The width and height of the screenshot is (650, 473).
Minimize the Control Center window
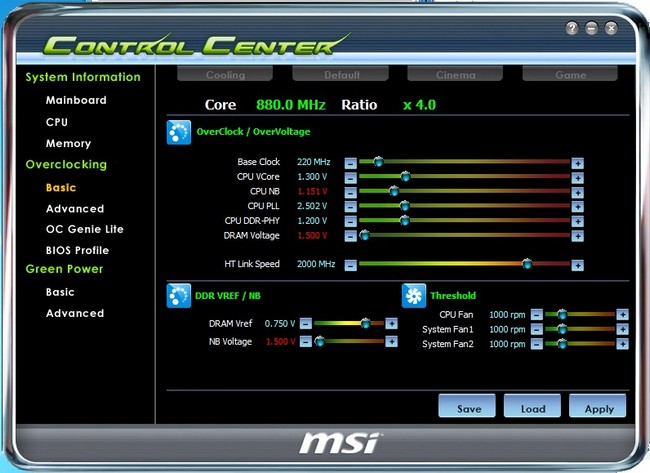(592, 28)
